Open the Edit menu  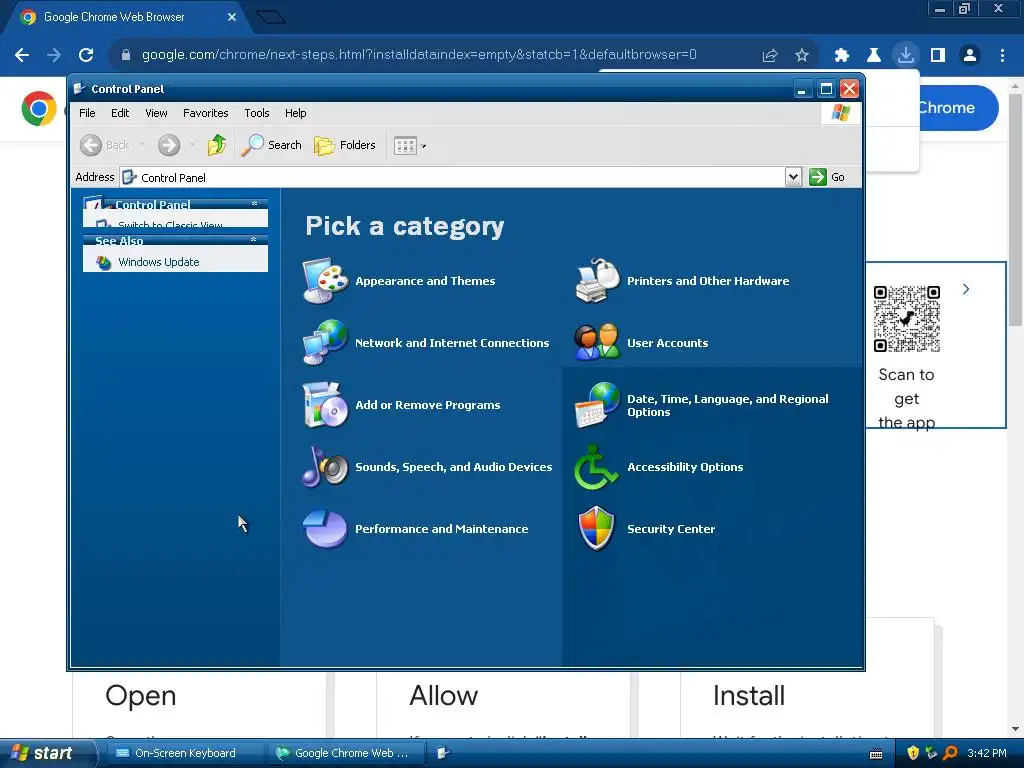(120, 113)
